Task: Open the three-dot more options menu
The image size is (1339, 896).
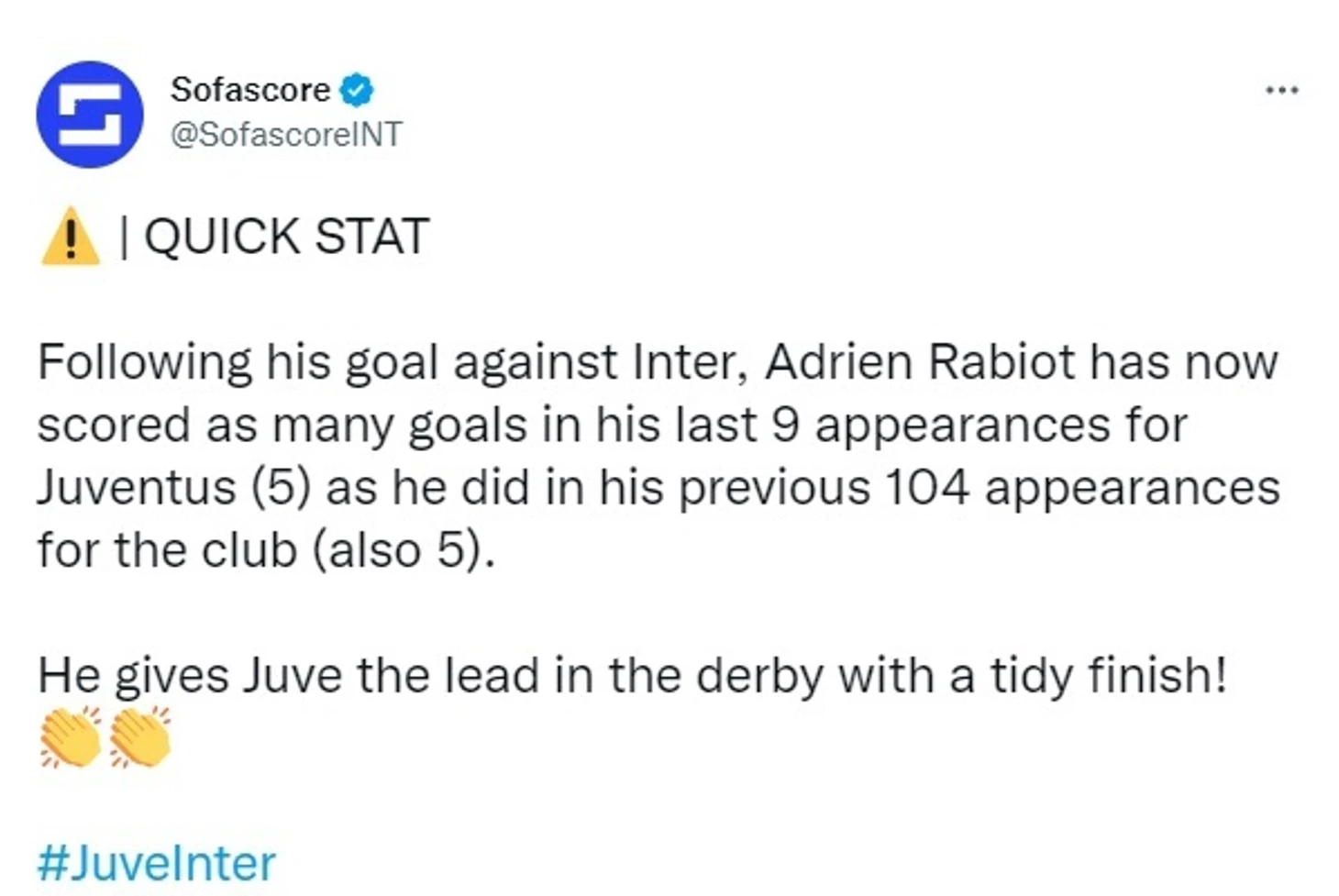Action: 1281,90
